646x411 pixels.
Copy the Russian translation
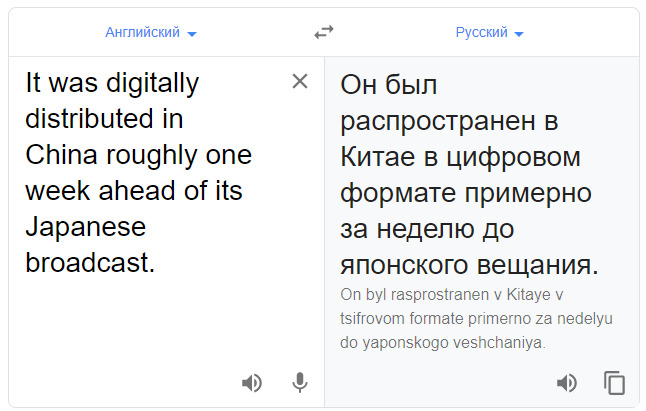point(614,382)
